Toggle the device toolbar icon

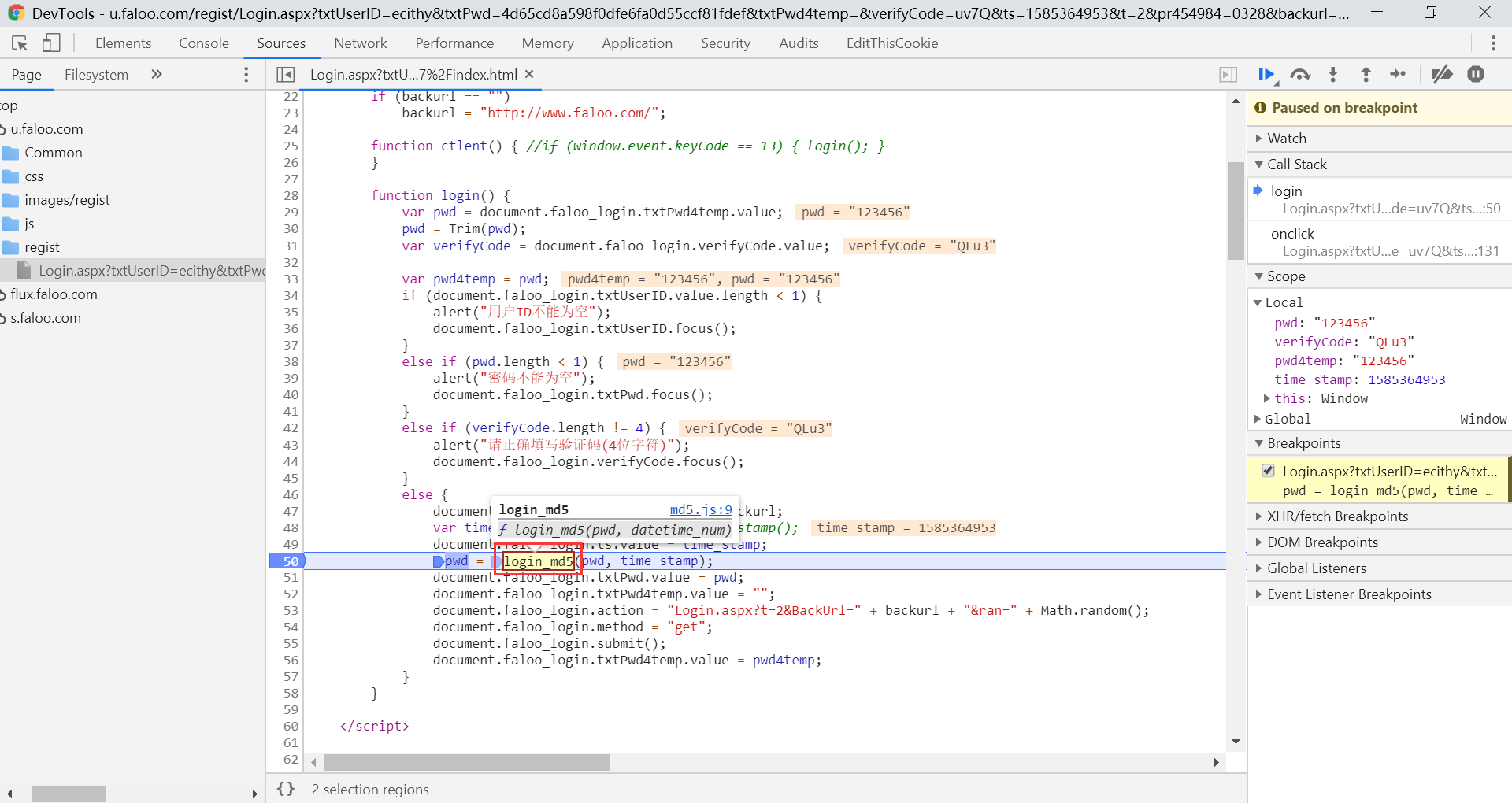tap(51, 43)
